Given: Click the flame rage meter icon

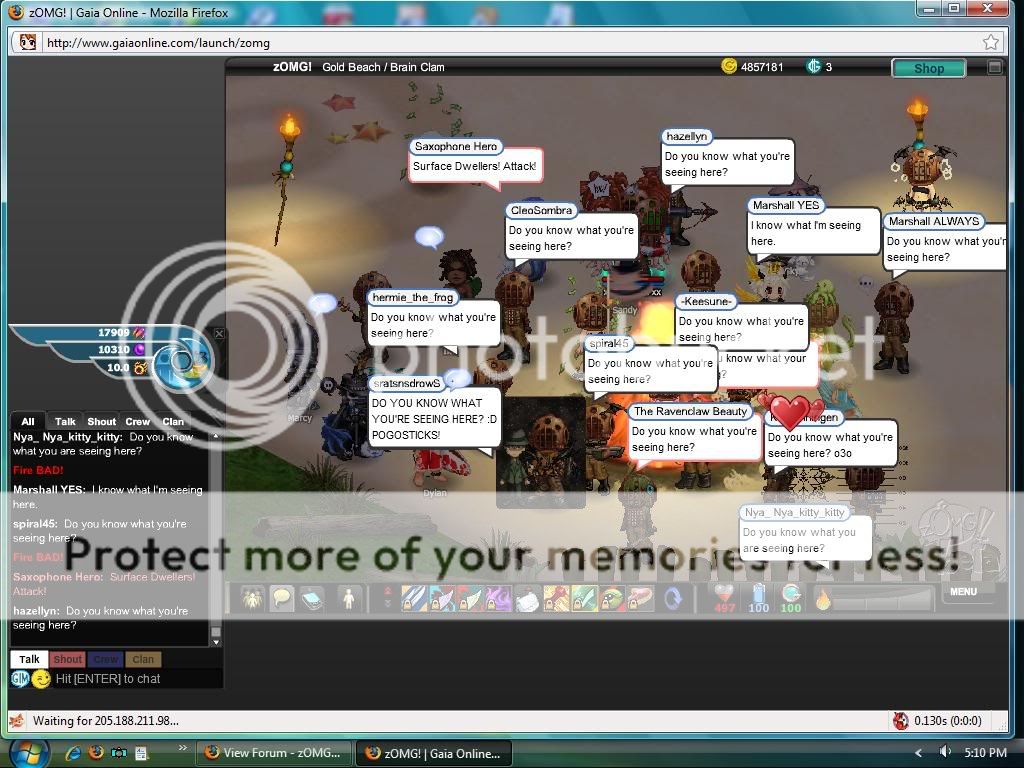Looking at the screenshot, I should pyautogui.click(x=822, y=599).
